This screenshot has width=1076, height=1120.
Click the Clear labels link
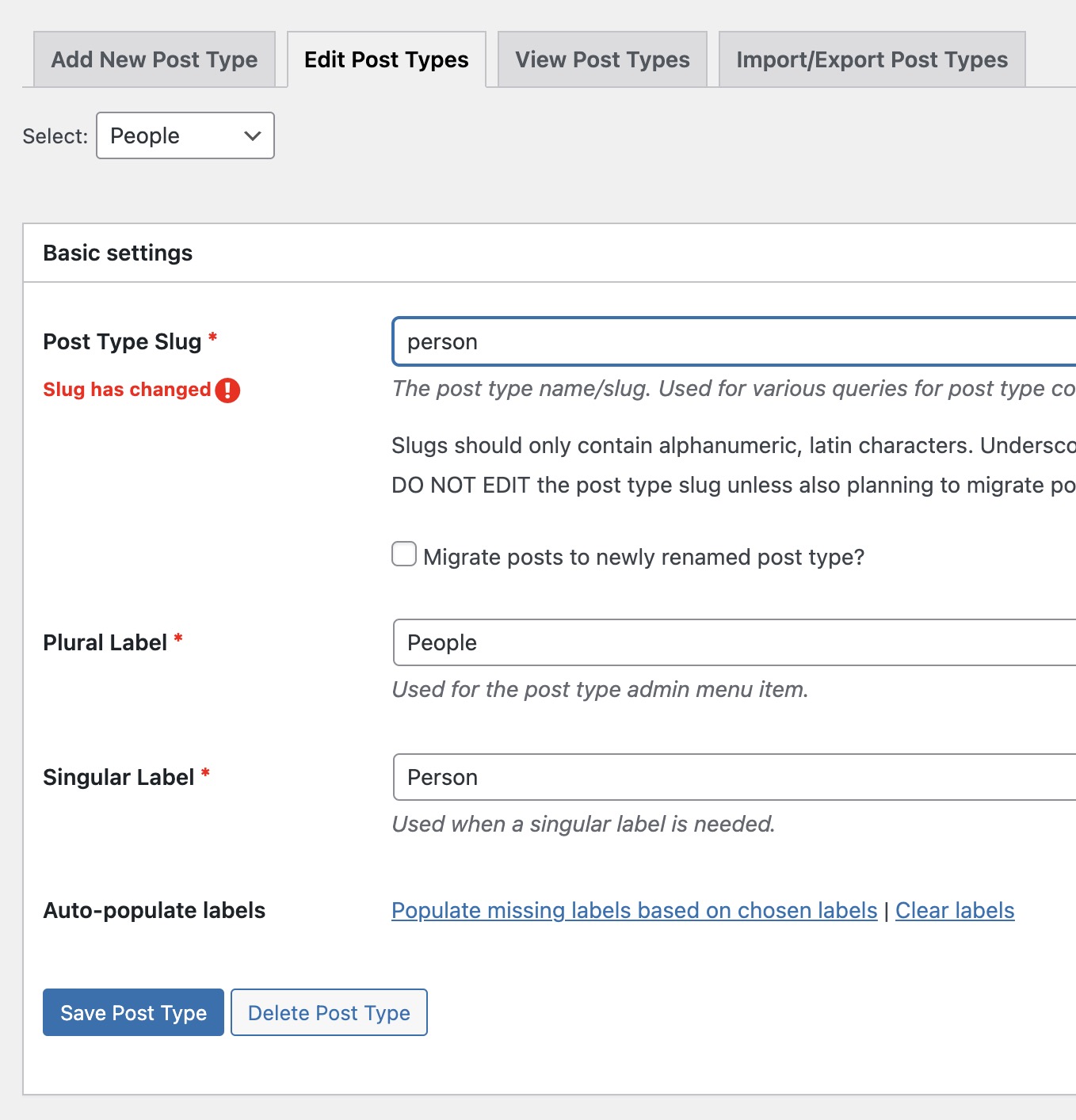tap(955, 911)
